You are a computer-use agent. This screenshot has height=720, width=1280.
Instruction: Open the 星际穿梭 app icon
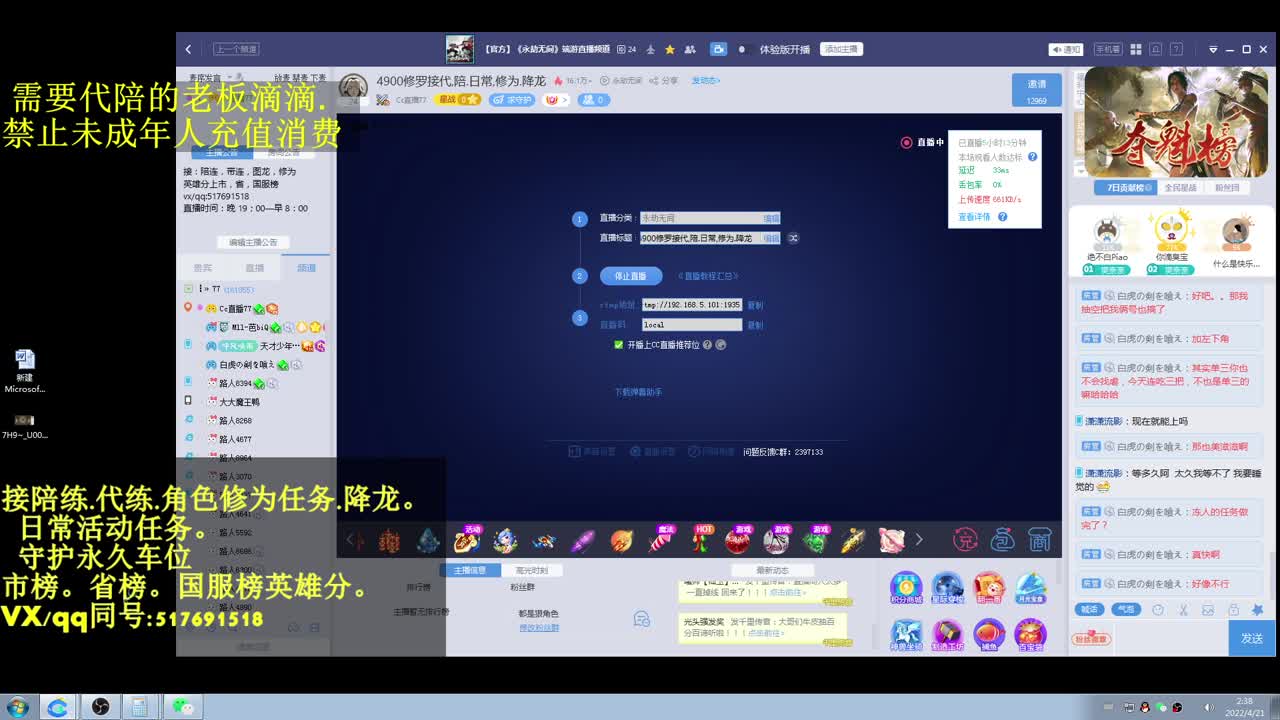point(947,588)
